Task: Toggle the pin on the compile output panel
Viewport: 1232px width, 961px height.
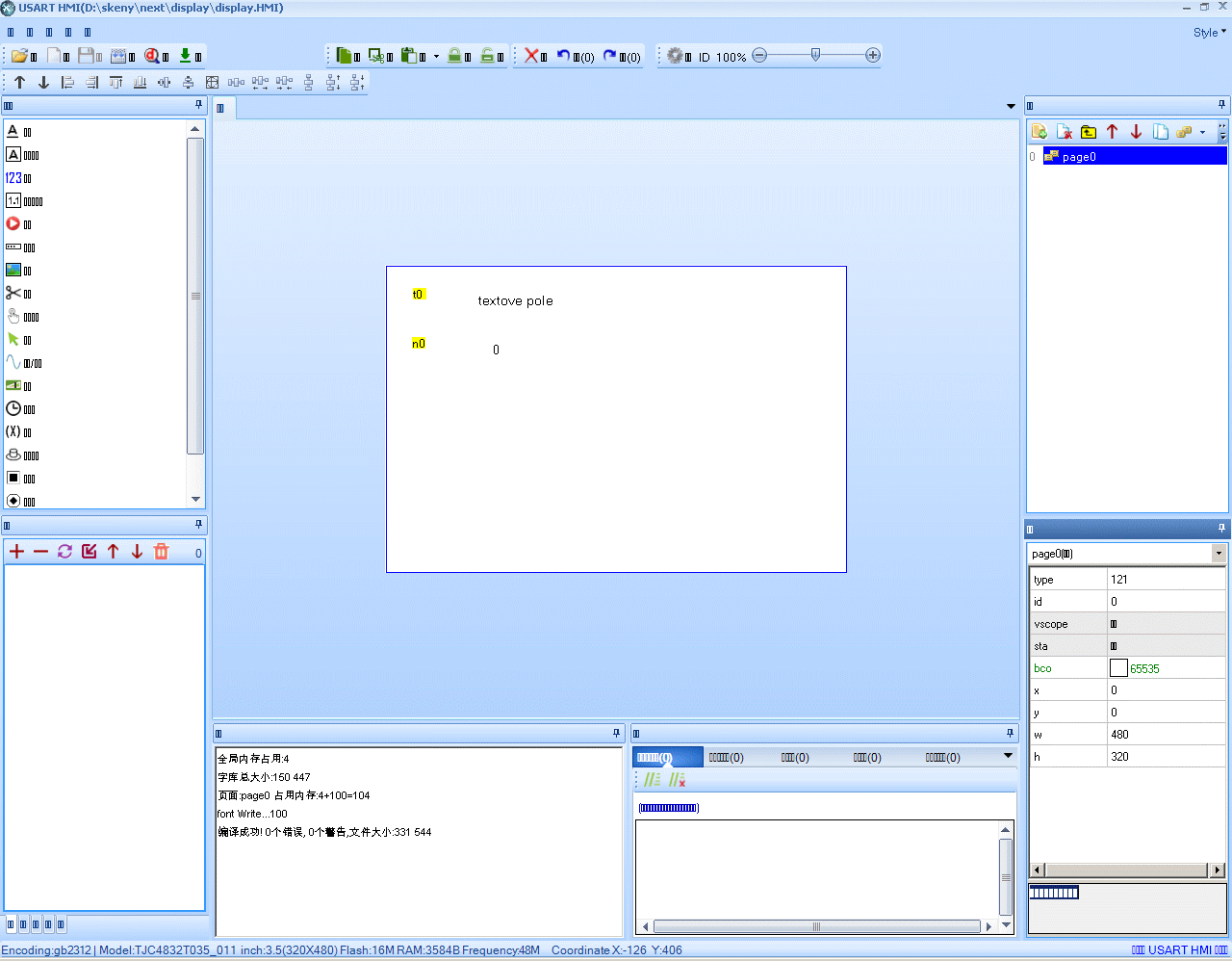Action: click(x=617, y=734)
